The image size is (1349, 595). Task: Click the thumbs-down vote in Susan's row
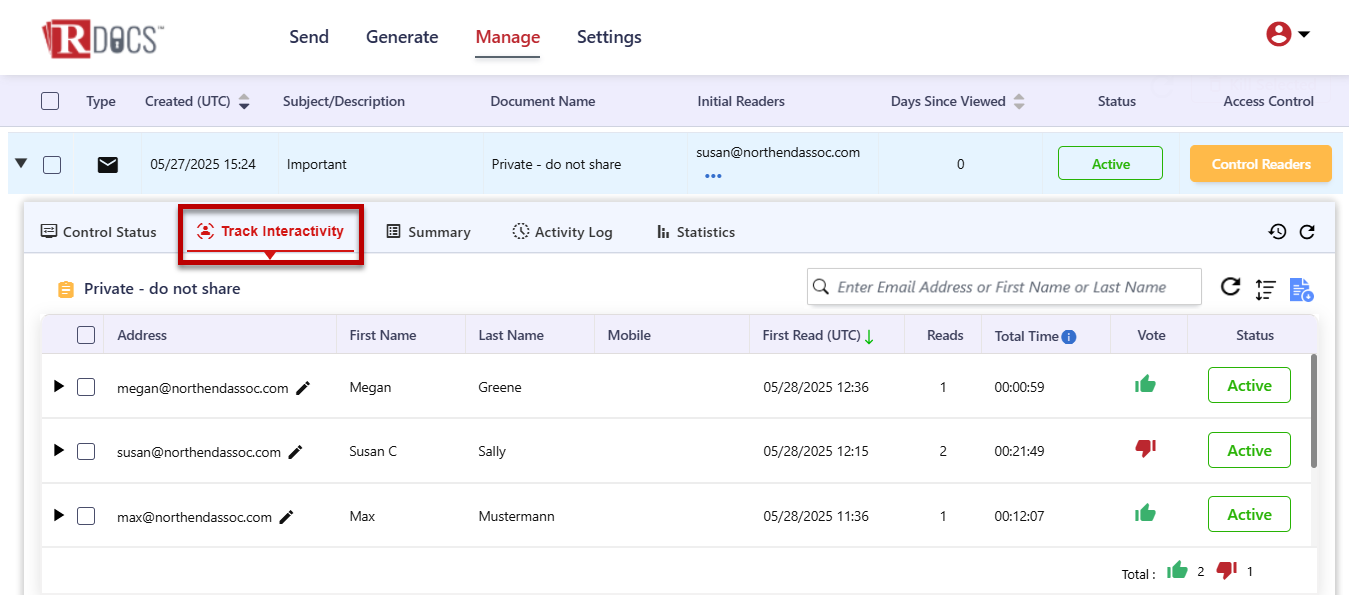point(1145,449)
